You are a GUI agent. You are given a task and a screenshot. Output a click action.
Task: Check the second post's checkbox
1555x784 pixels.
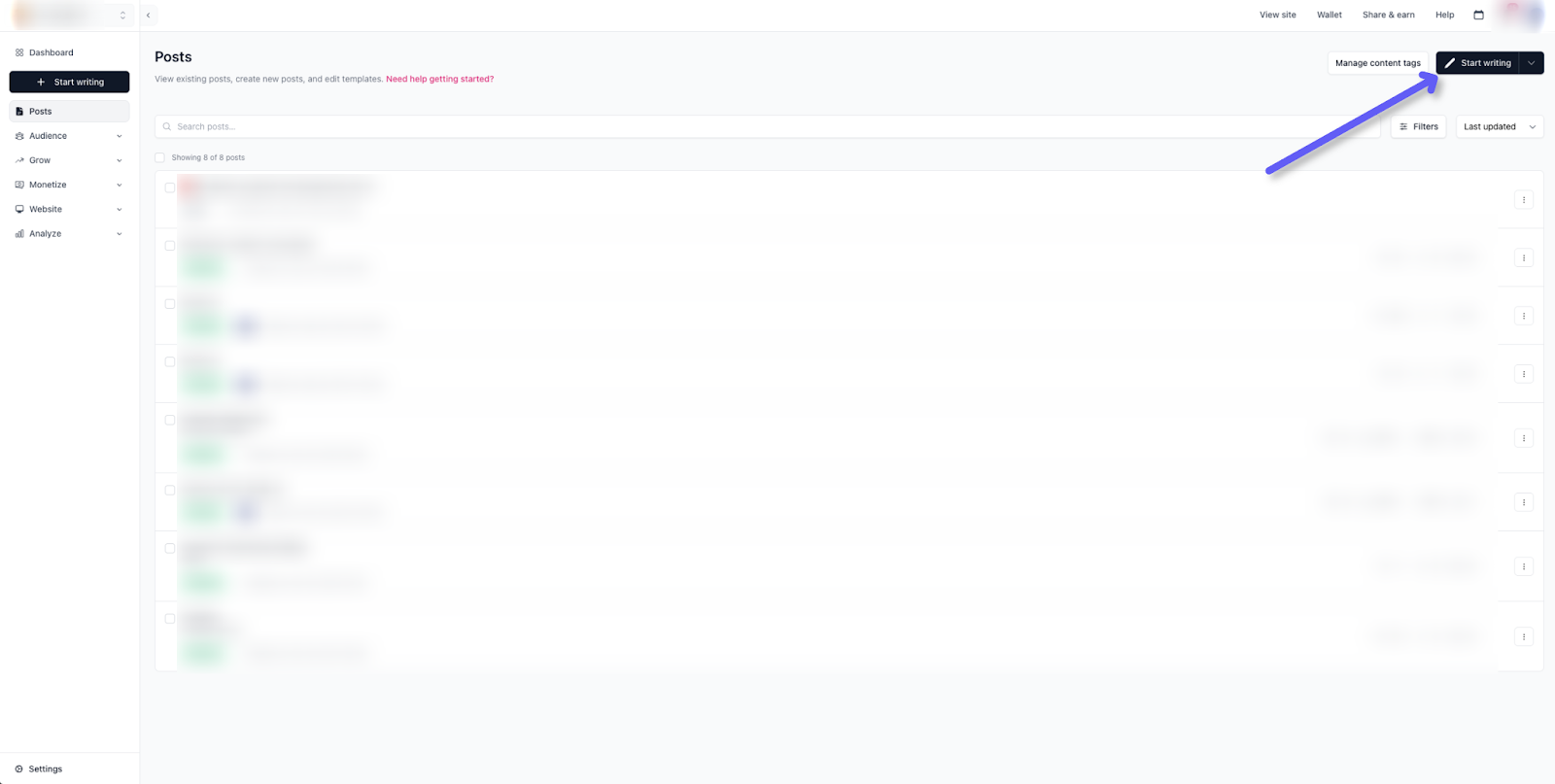click(170, 246)
